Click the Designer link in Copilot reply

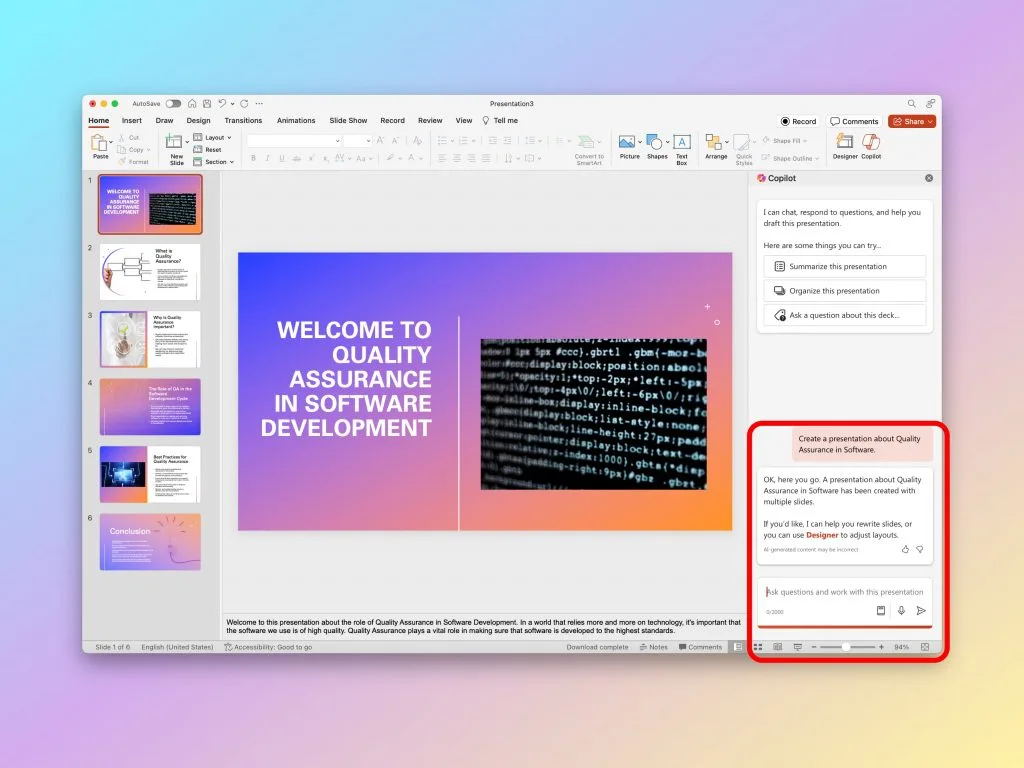[x=822, y=535]
